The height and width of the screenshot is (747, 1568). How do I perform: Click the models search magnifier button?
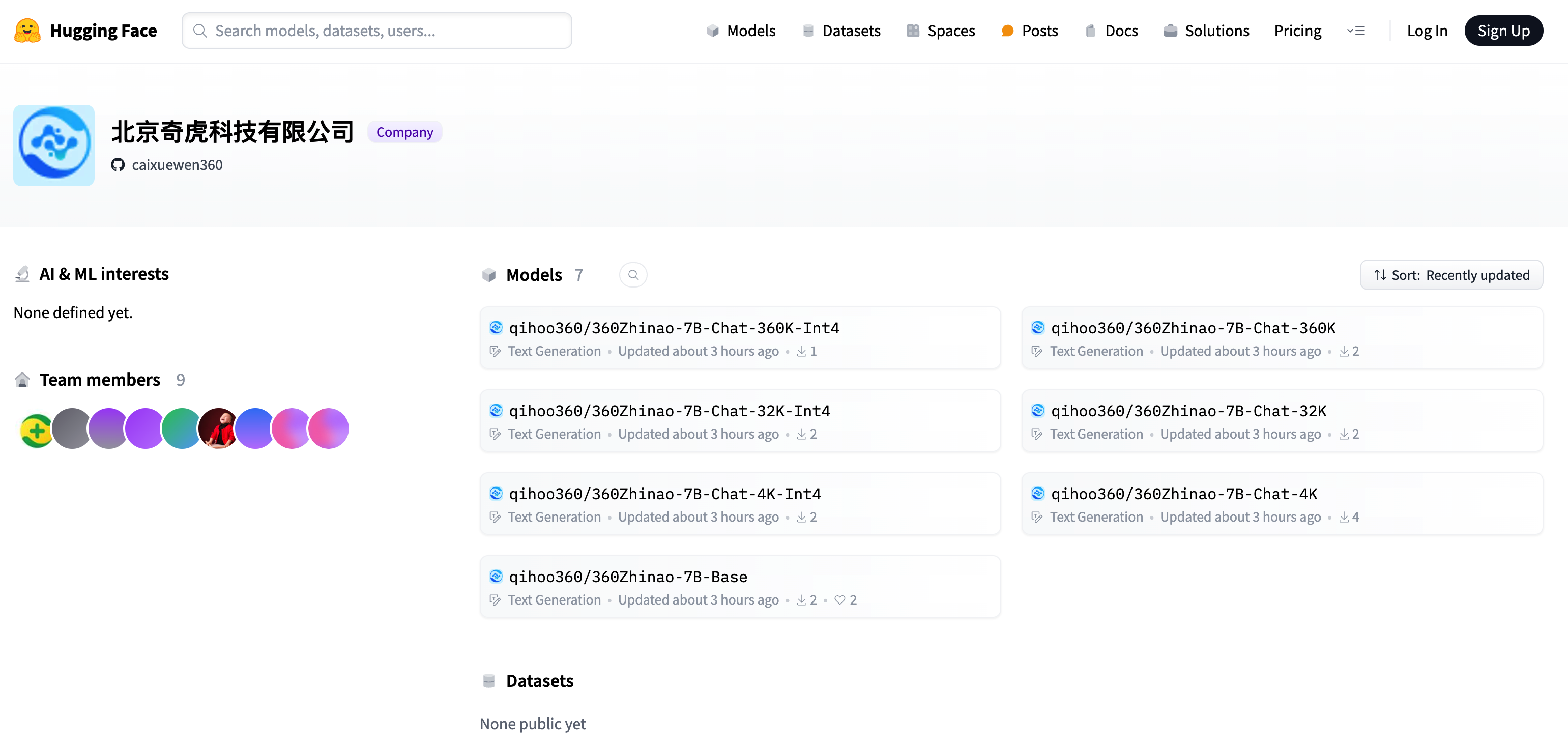pos(633,275)
